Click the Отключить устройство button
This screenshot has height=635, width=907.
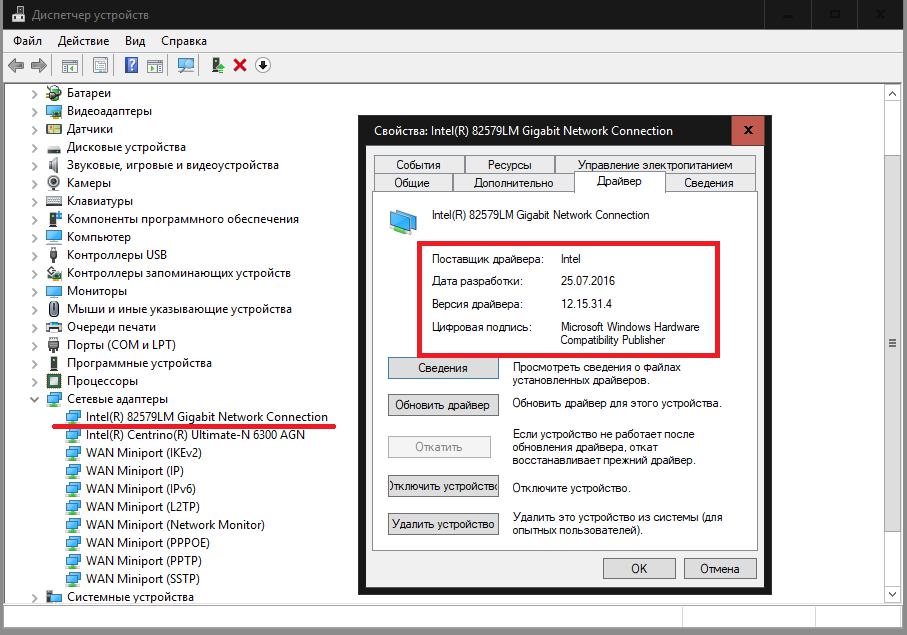click(443, 486)
